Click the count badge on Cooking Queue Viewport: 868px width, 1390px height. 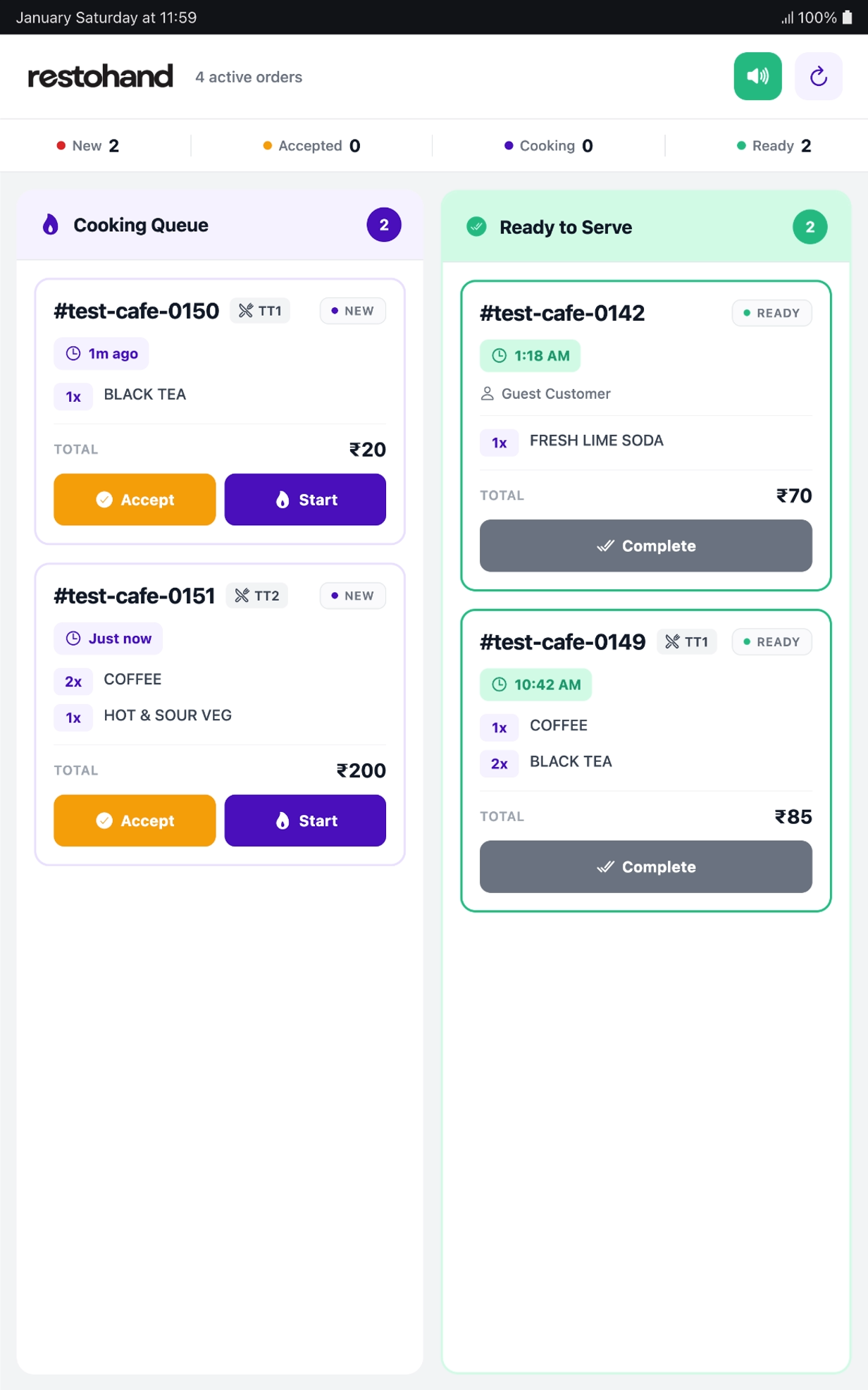[383, 224]
